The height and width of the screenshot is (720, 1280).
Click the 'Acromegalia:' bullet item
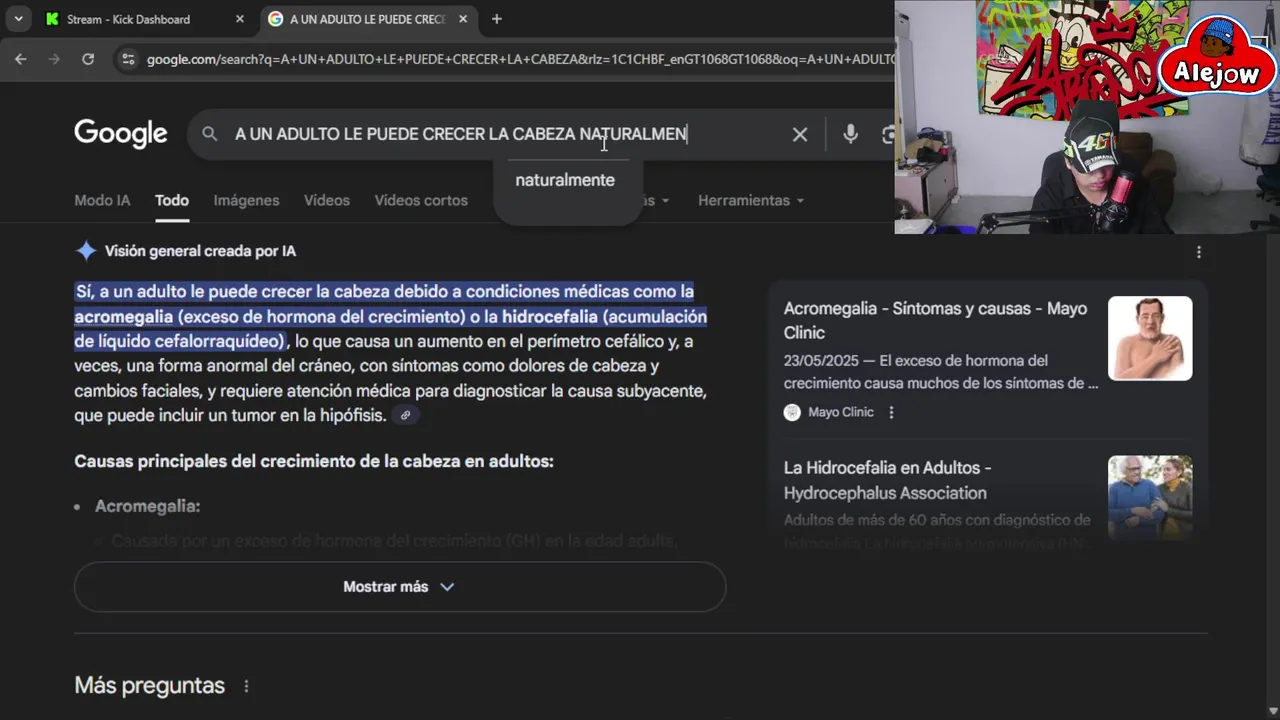[147, 506]
